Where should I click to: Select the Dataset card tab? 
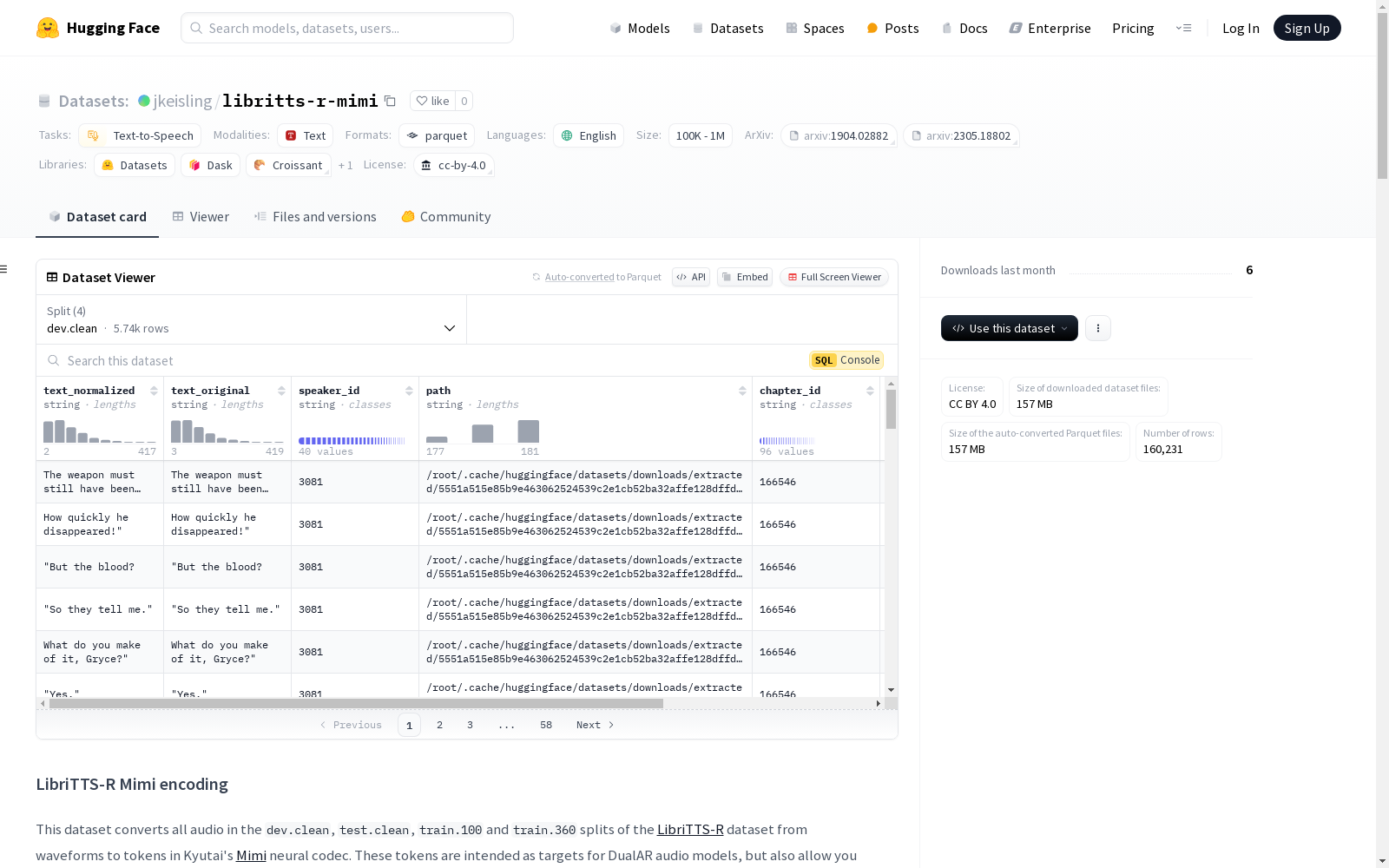(x=97, y=216)
